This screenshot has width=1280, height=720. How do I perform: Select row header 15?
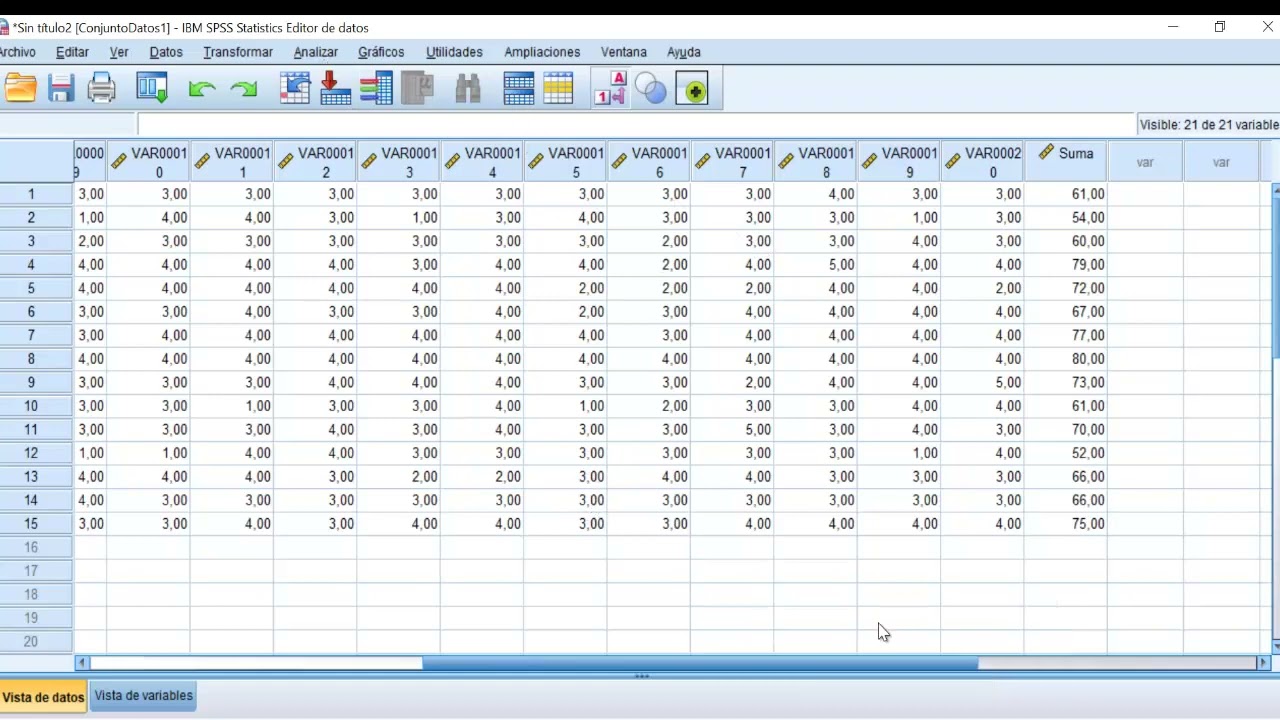click(x=36, y=524)
